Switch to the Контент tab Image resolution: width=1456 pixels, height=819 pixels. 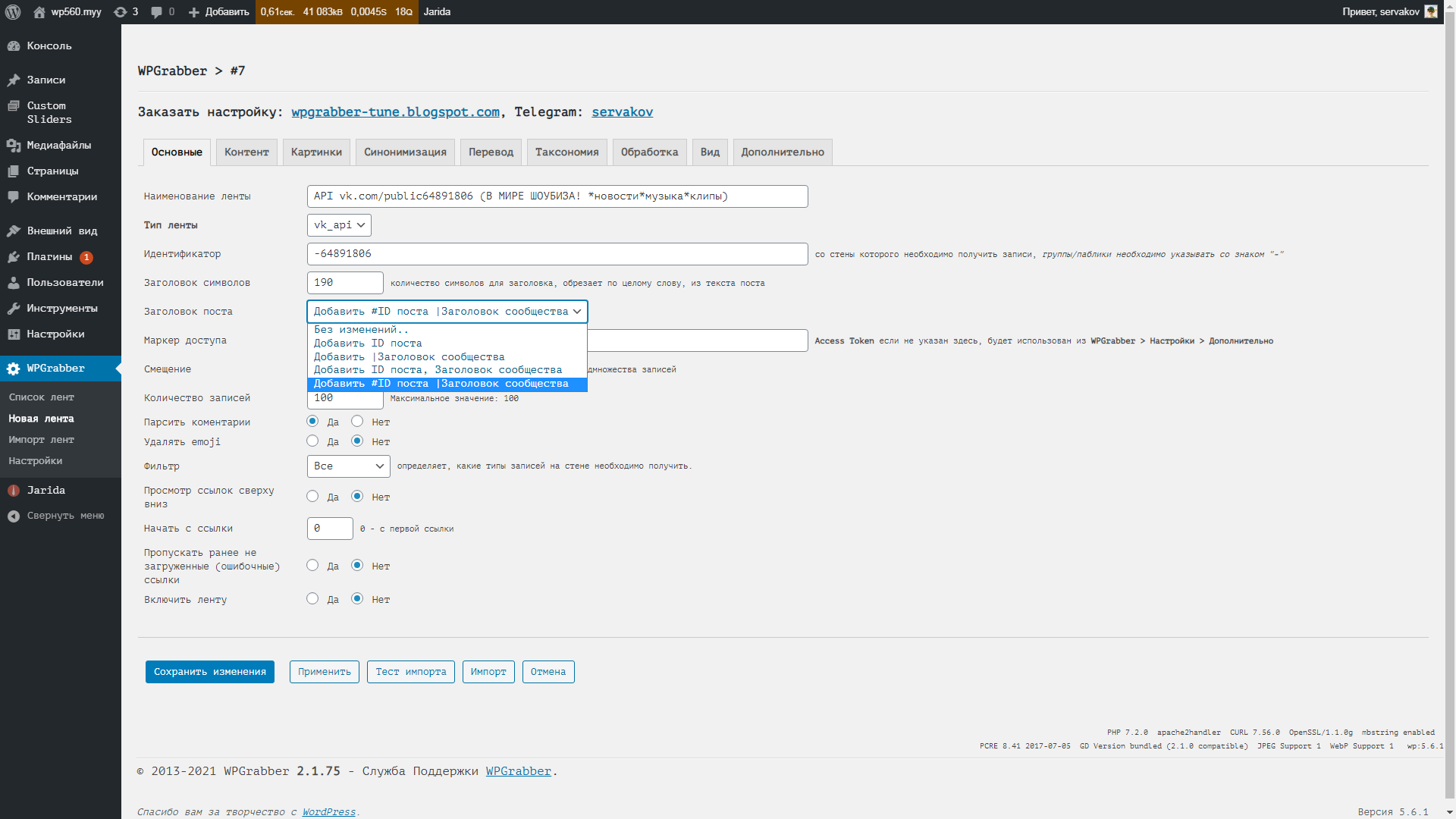click(x=246, y=152)
